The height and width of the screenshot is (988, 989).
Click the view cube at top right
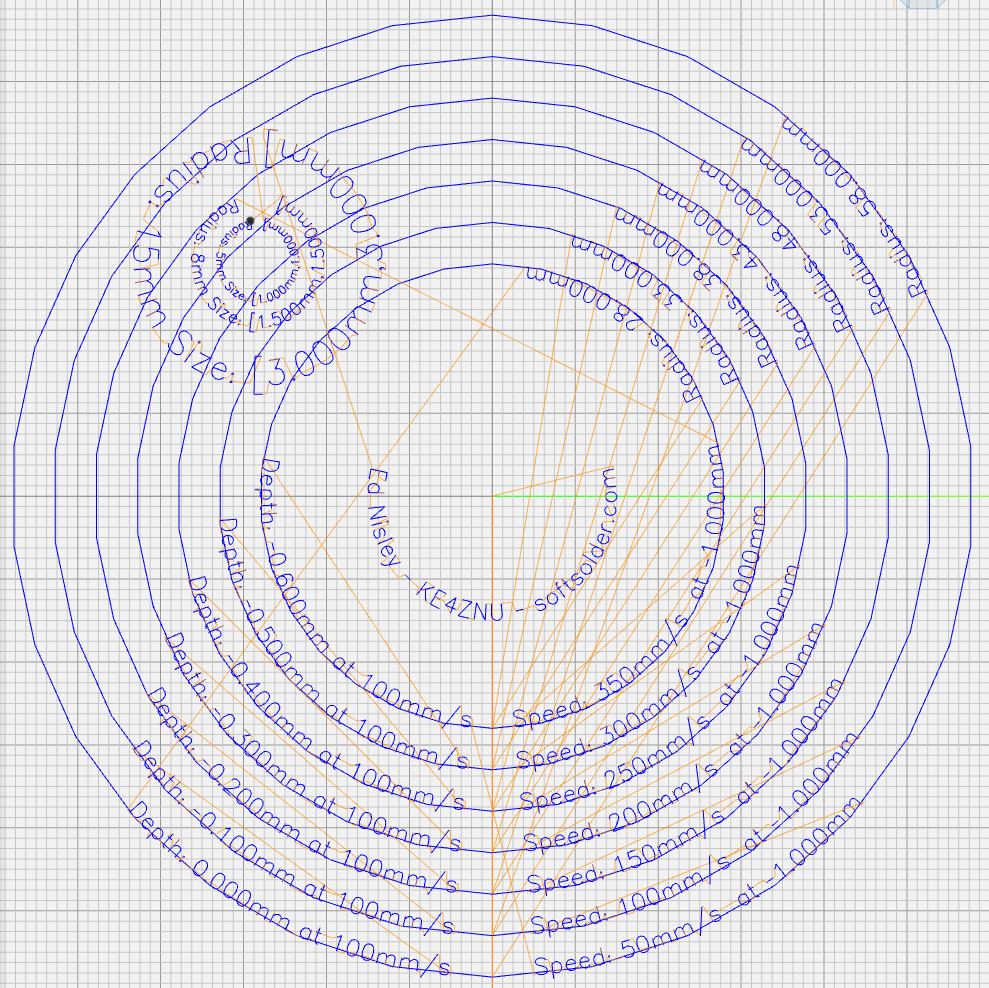pyautogui.click(x=919, y=4)
